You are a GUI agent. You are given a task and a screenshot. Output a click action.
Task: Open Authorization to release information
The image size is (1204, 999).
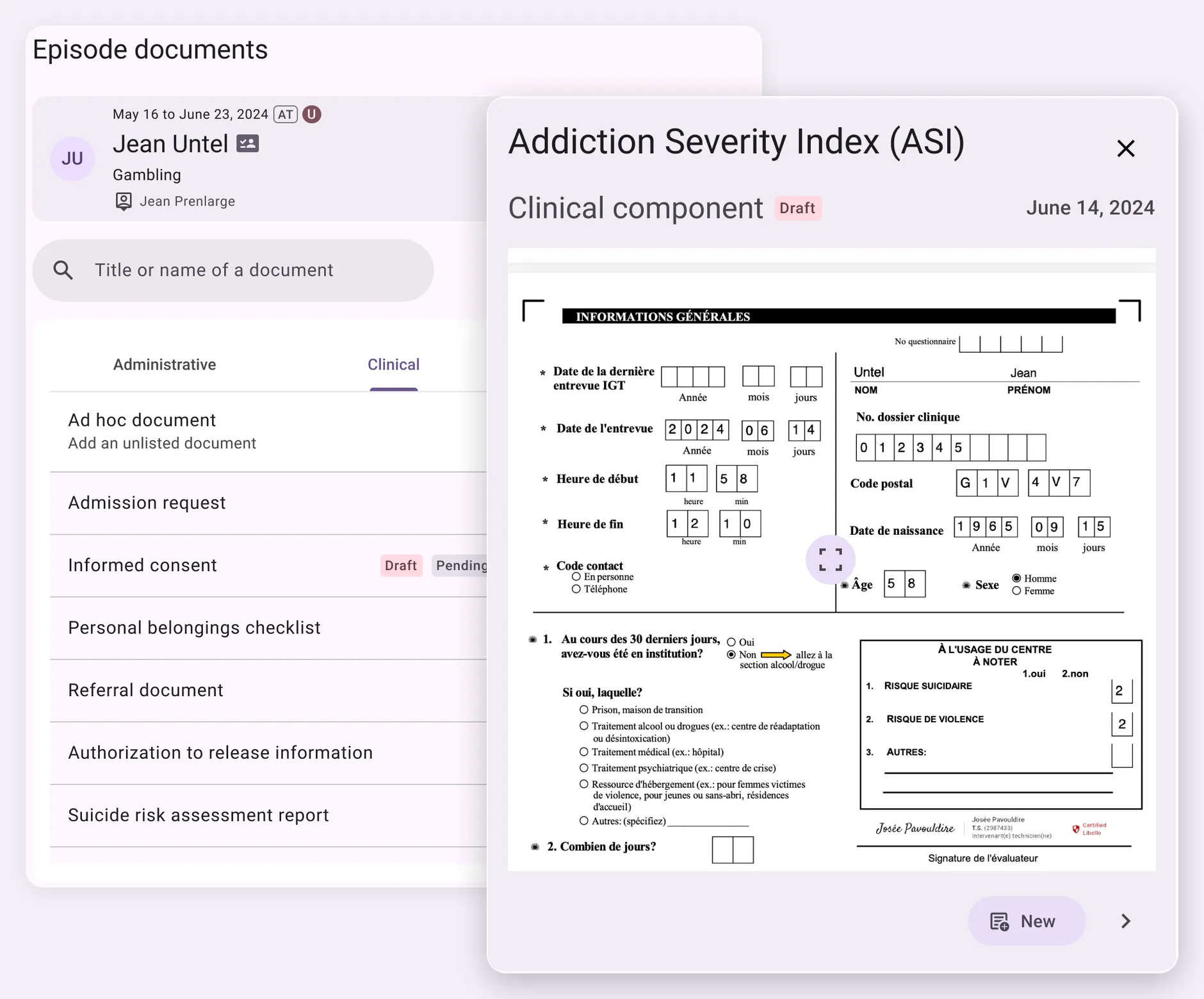pyautogui.click(x=268, y=752)
